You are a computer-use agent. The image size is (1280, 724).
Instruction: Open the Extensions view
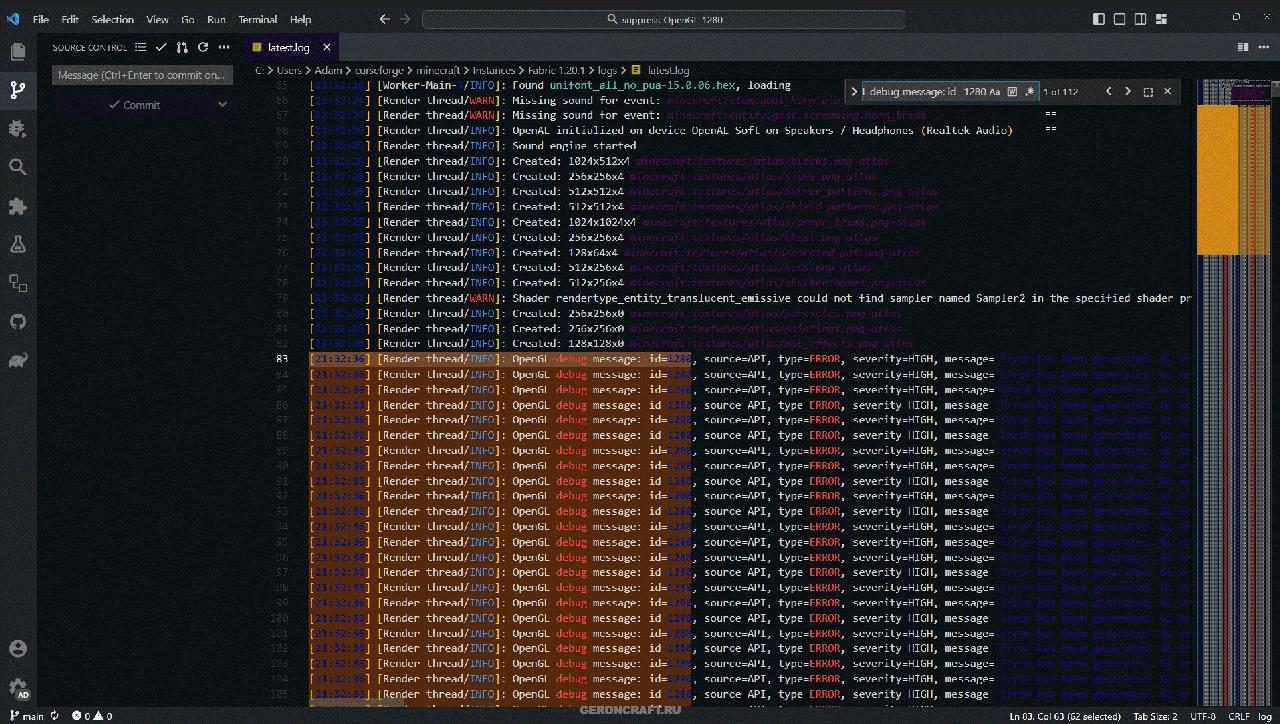(17, 206)
